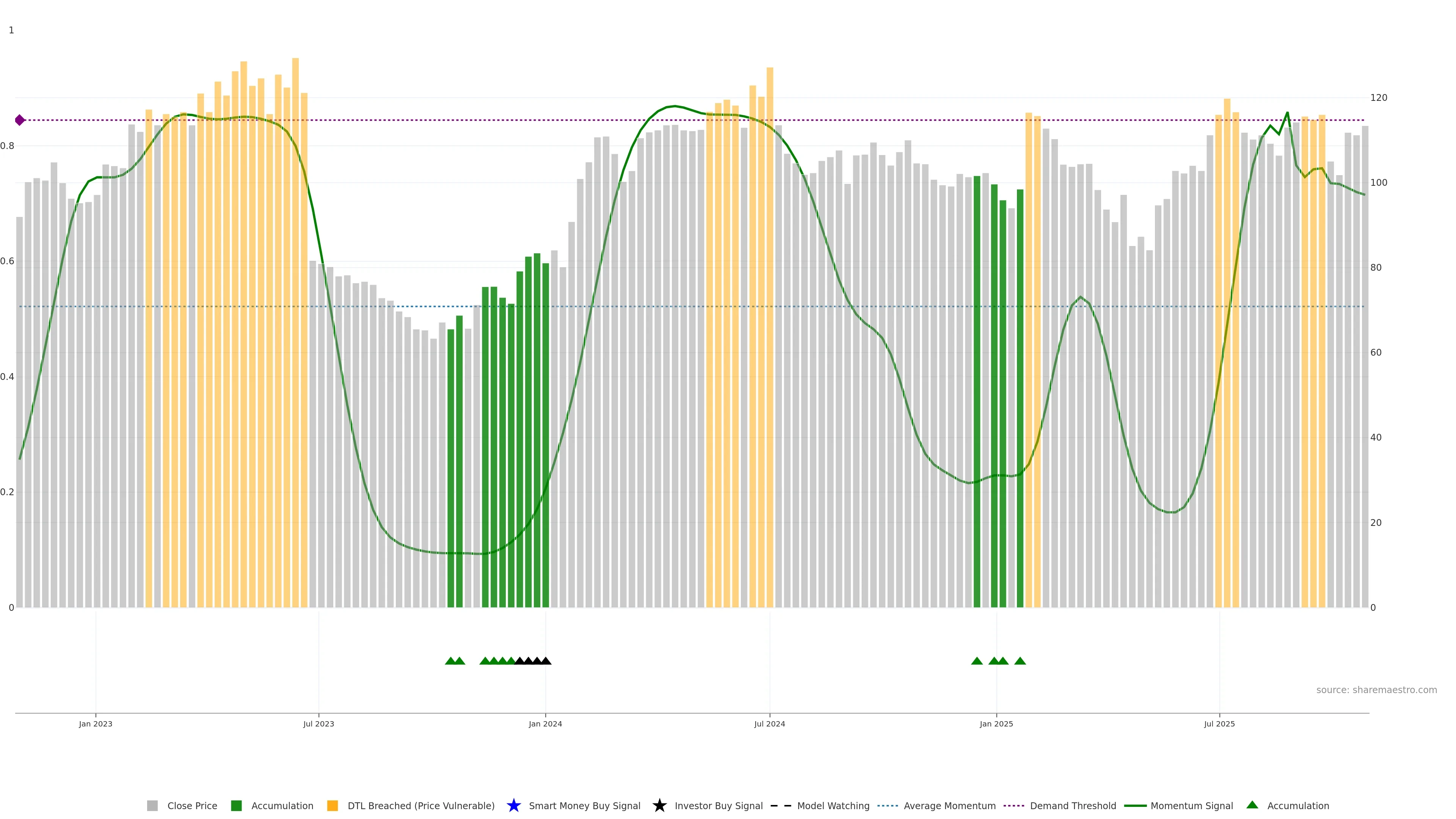Screen dimensions: 1456x819
Task: Click the purple Demand Threshold legend line
Action: 1014,805
